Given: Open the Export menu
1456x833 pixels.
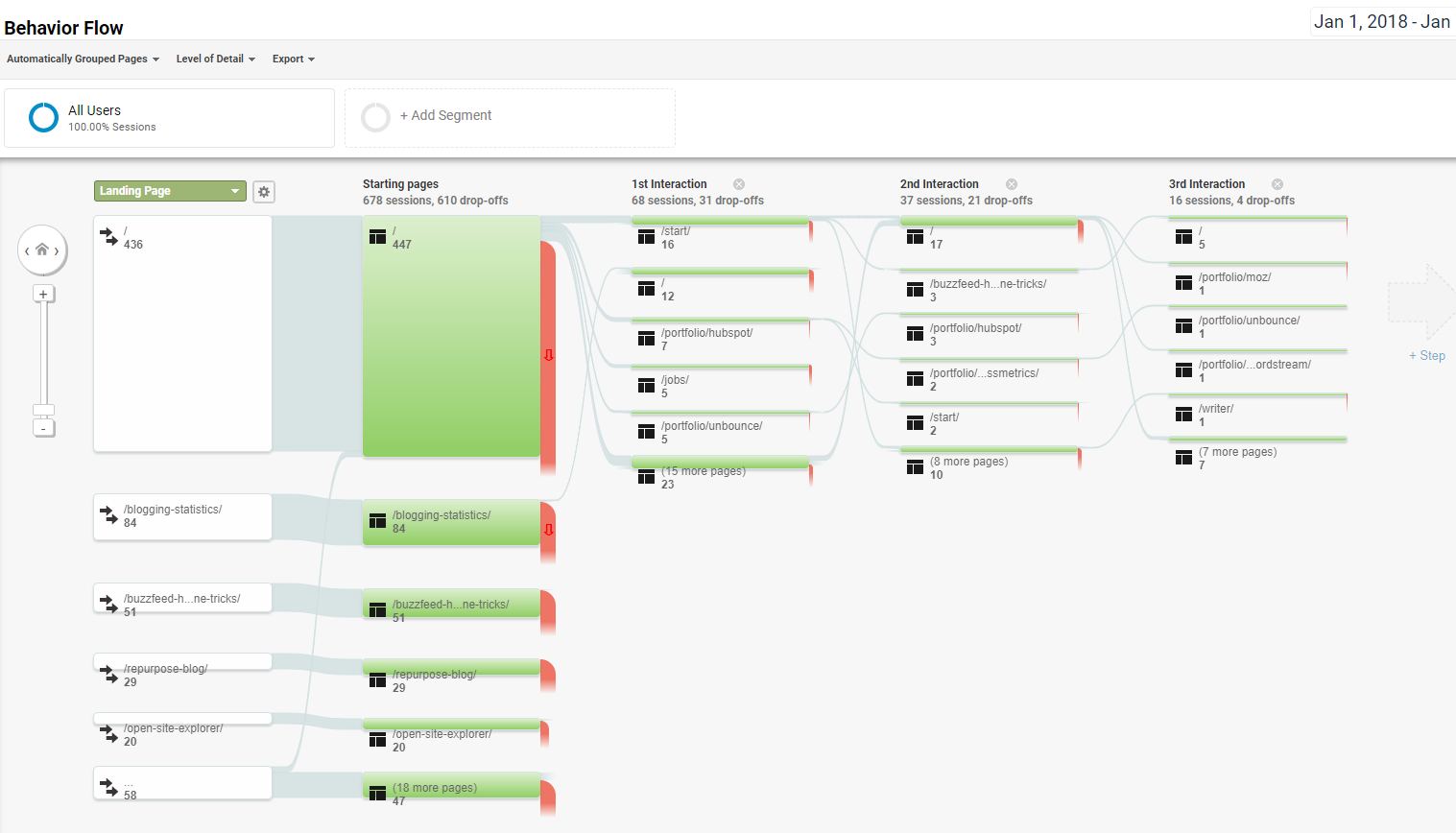Looking at the screenshot, I should click(x=293, y=59).
